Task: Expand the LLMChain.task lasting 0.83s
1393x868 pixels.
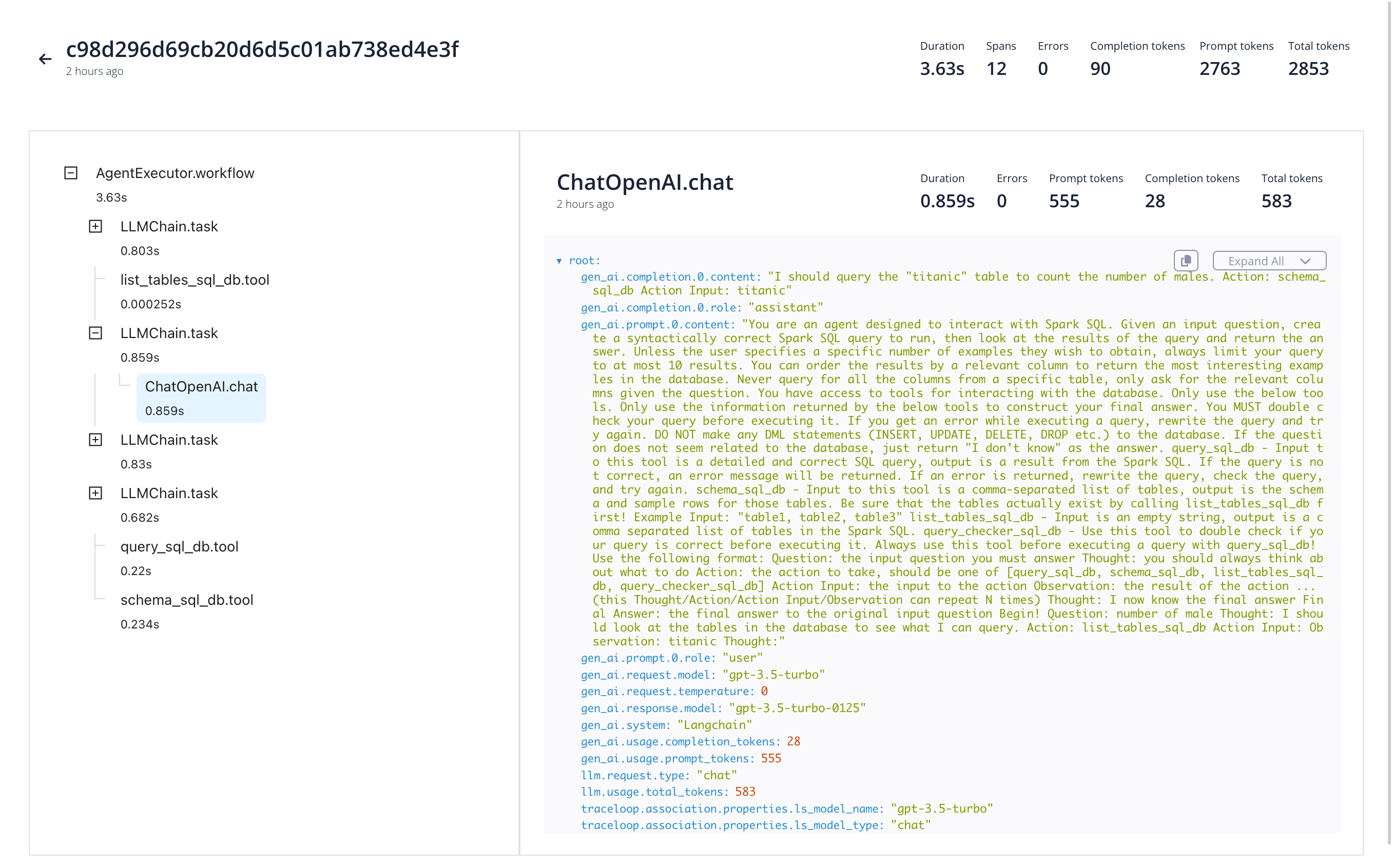Action: [x=95, y=440]
